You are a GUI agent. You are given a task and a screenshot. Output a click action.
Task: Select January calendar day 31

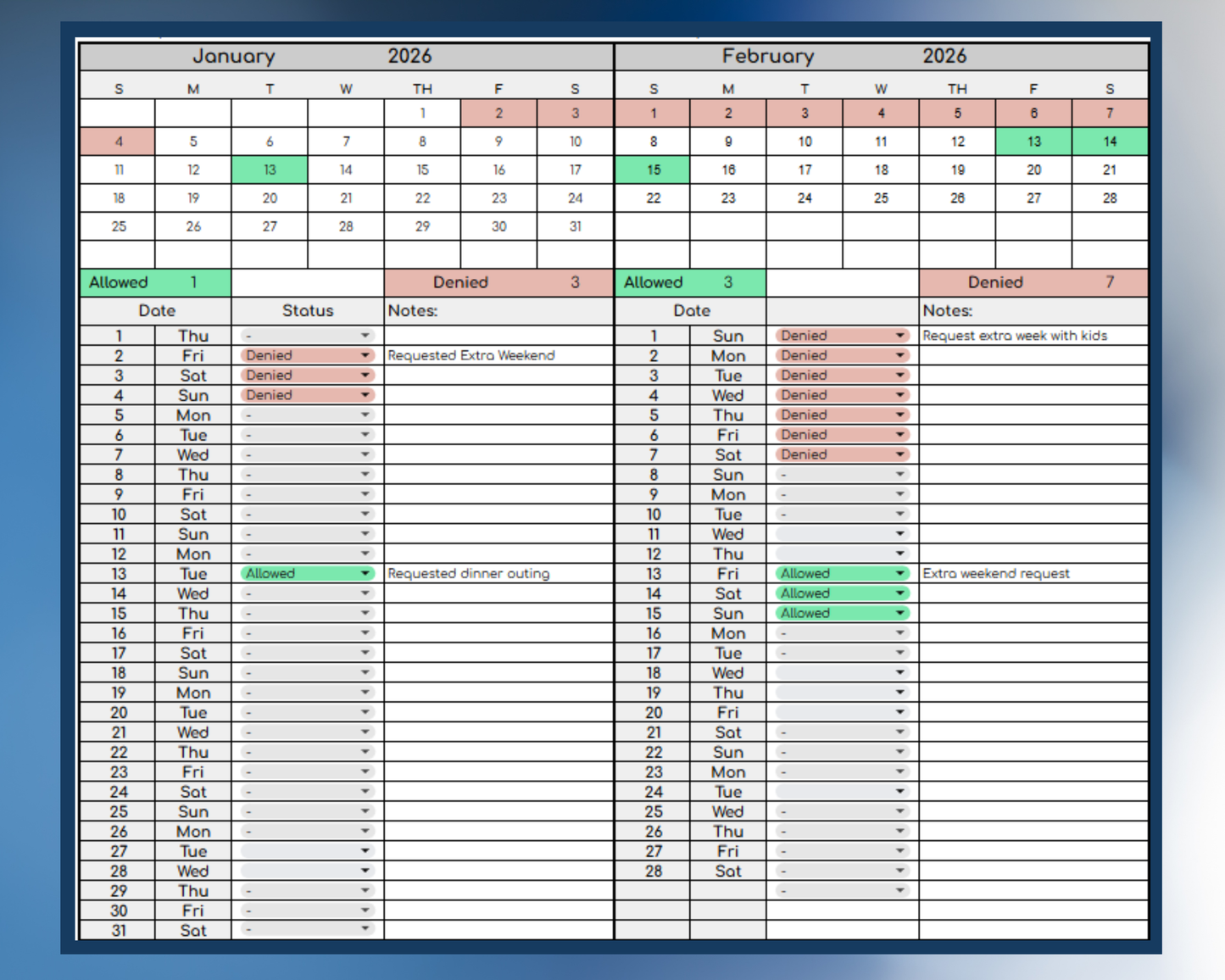tap(575, 226)
